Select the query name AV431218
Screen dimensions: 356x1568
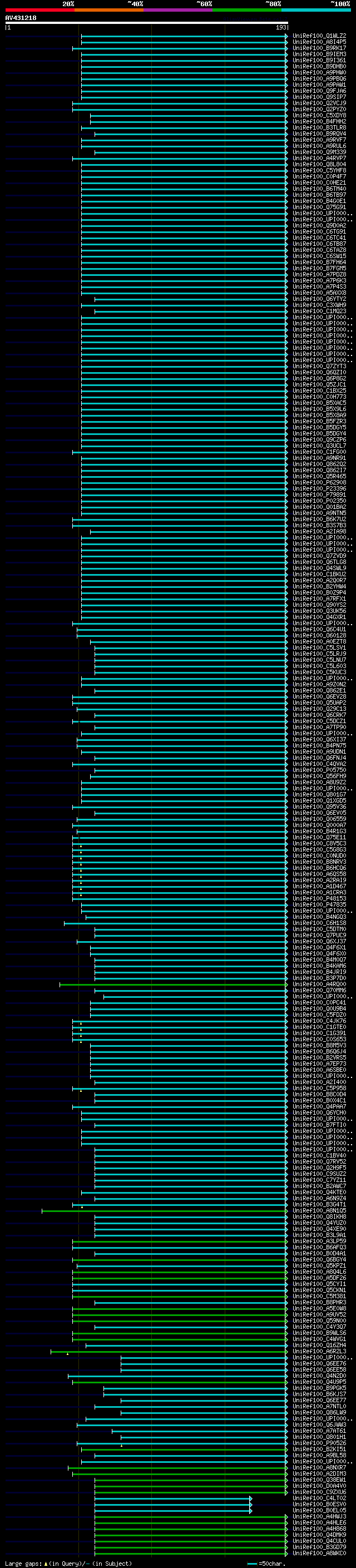(x=21, y=18)
